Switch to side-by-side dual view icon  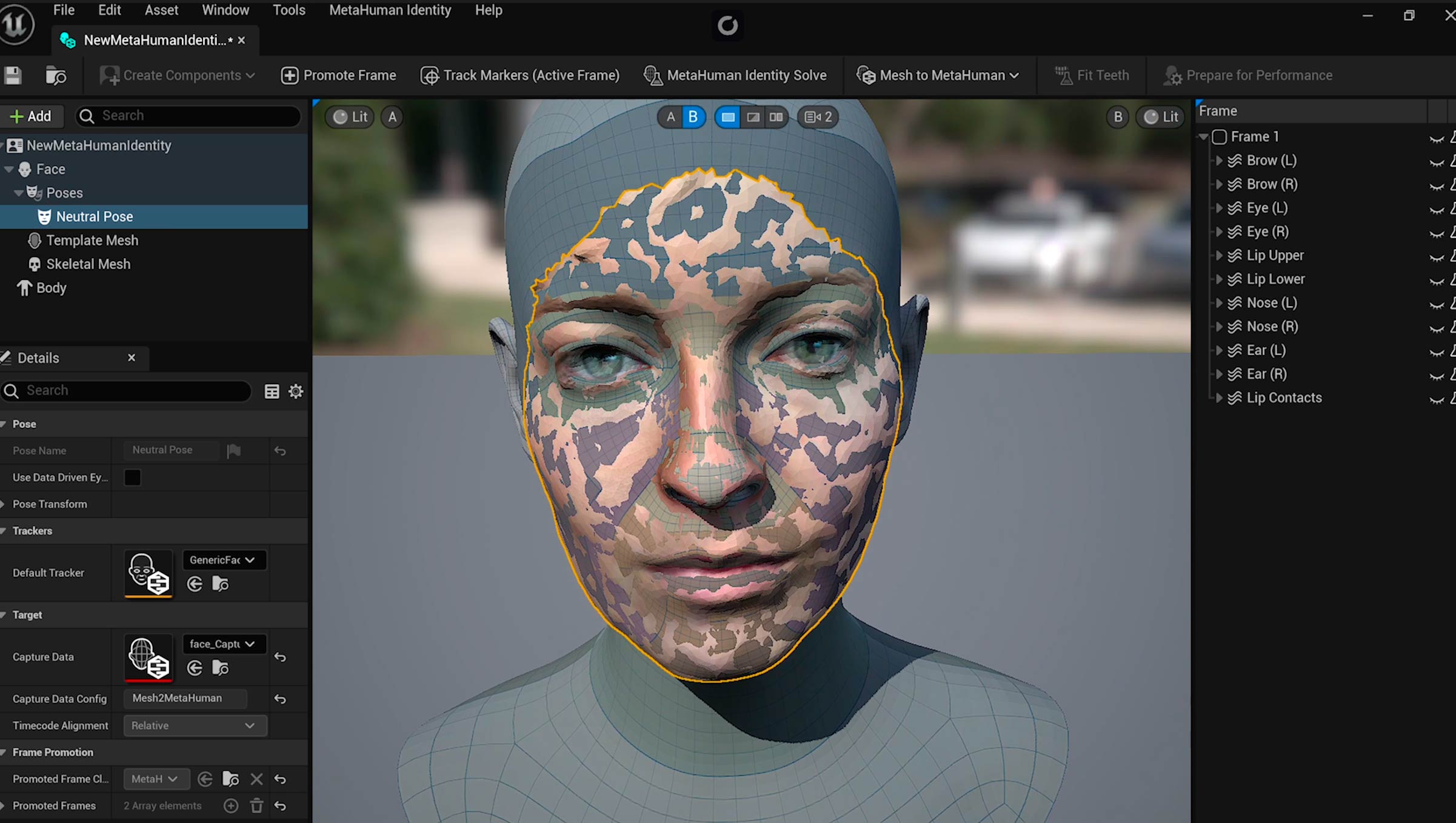coord(776,117)
